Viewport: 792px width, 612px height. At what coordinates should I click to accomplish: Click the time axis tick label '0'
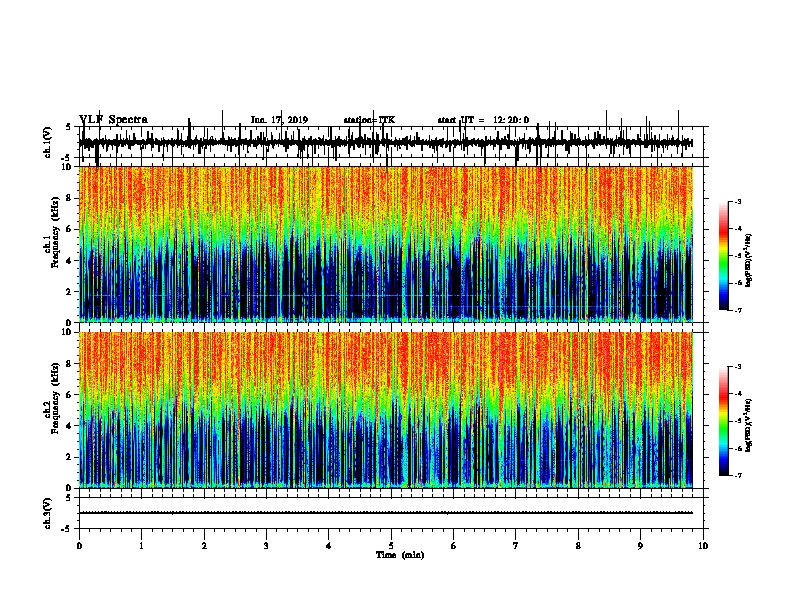pos(79,546)
